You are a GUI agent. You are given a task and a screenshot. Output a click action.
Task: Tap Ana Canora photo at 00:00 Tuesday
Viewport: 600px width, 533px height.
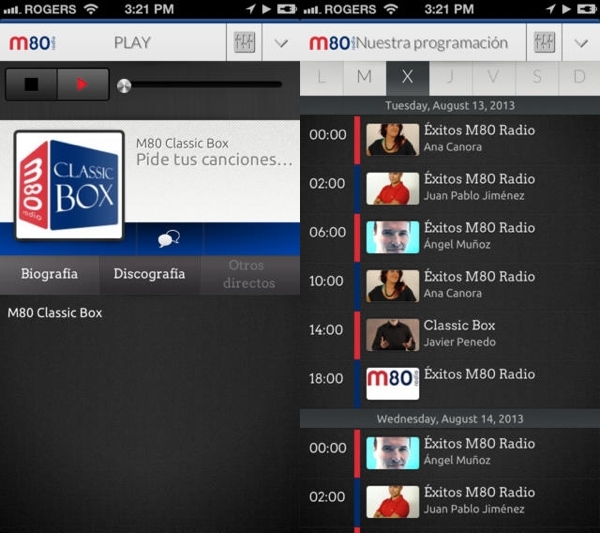point(392,139)
